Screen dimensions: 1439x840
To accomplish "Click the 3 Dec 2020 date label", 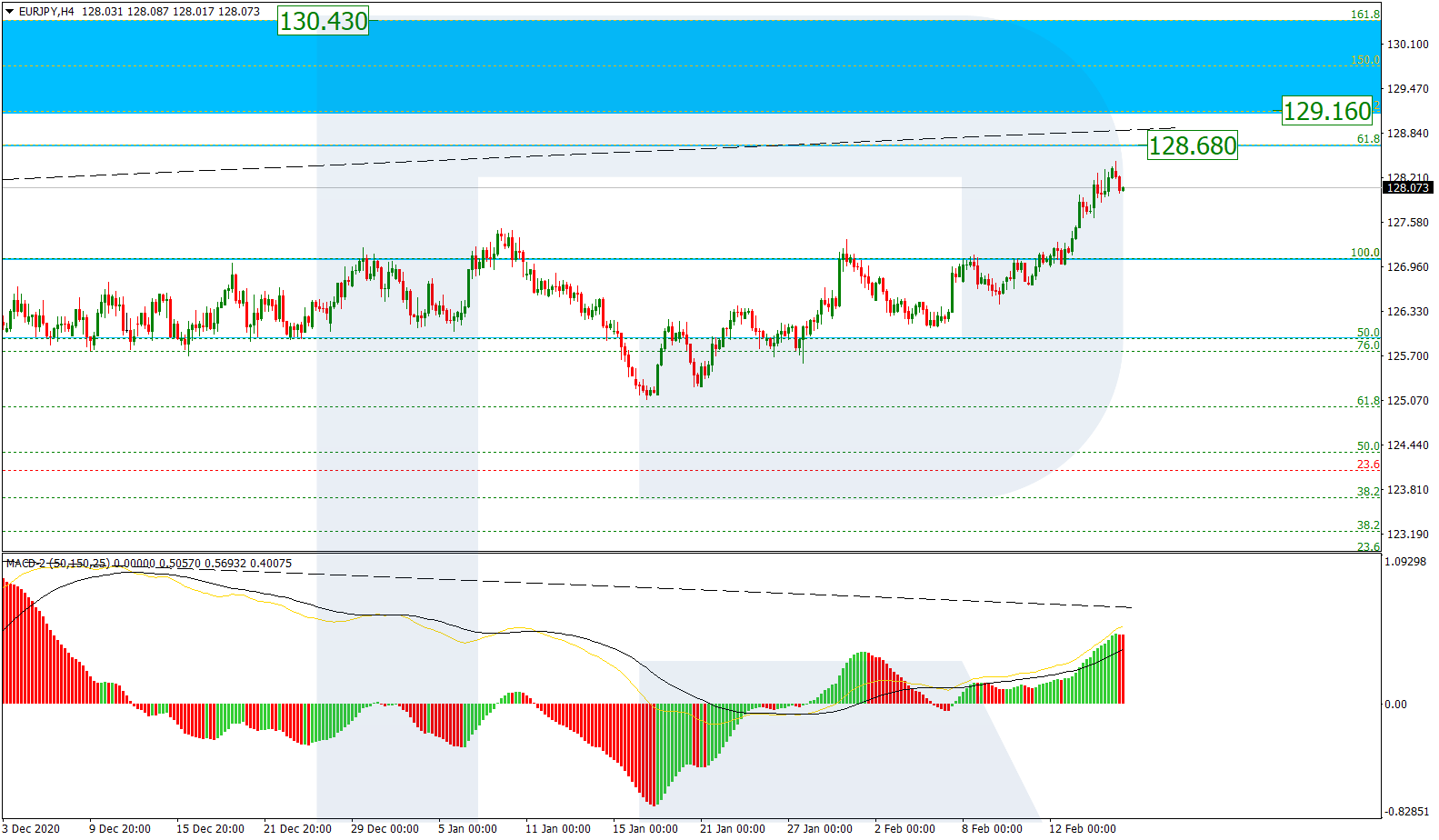I will point(32,829).
